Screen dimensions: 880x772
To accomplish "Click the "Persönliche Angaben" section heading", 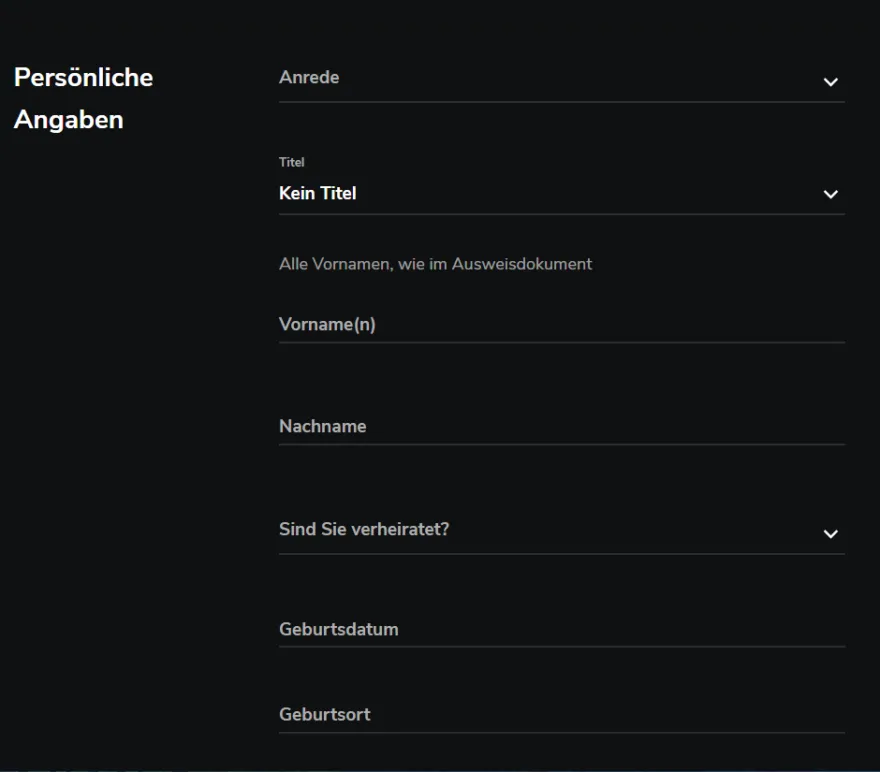I will click(82, 98).
